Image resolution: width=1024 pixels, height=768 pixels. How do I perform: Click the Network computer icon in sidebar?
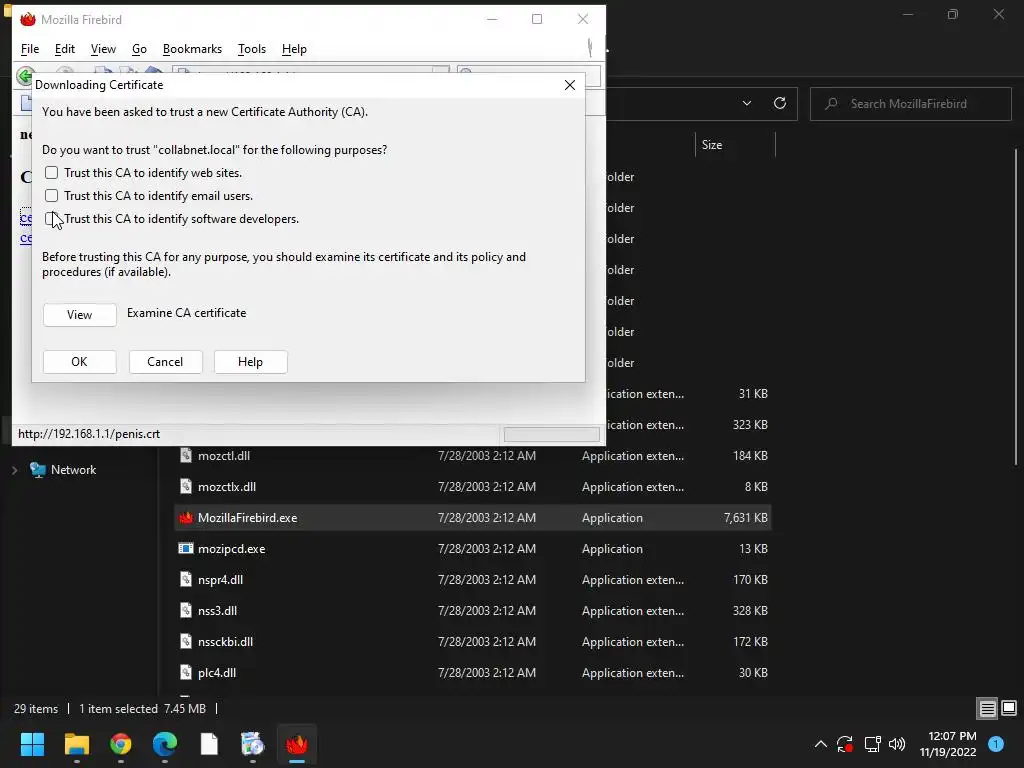38,470
